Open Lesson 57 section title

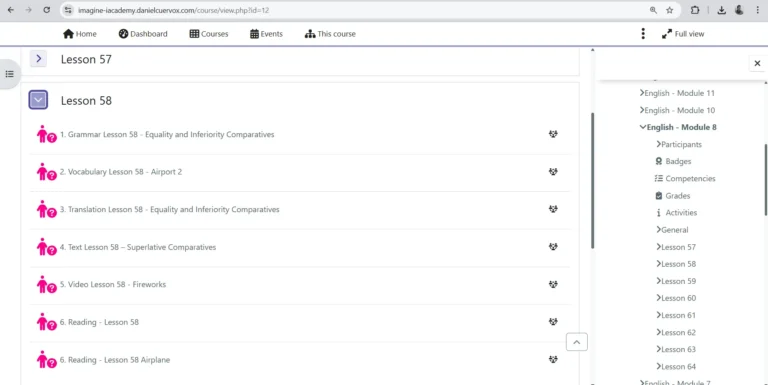click(x=86, y=59)
